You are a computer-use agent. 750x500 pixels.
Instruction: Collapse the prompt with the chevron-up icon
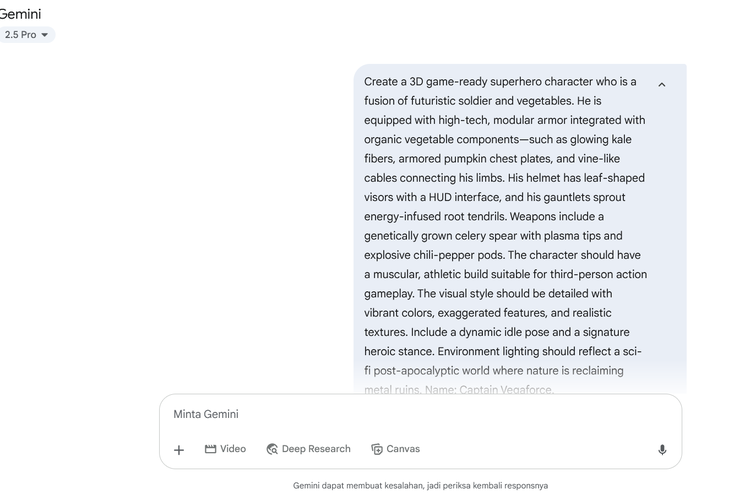(662, 85)
